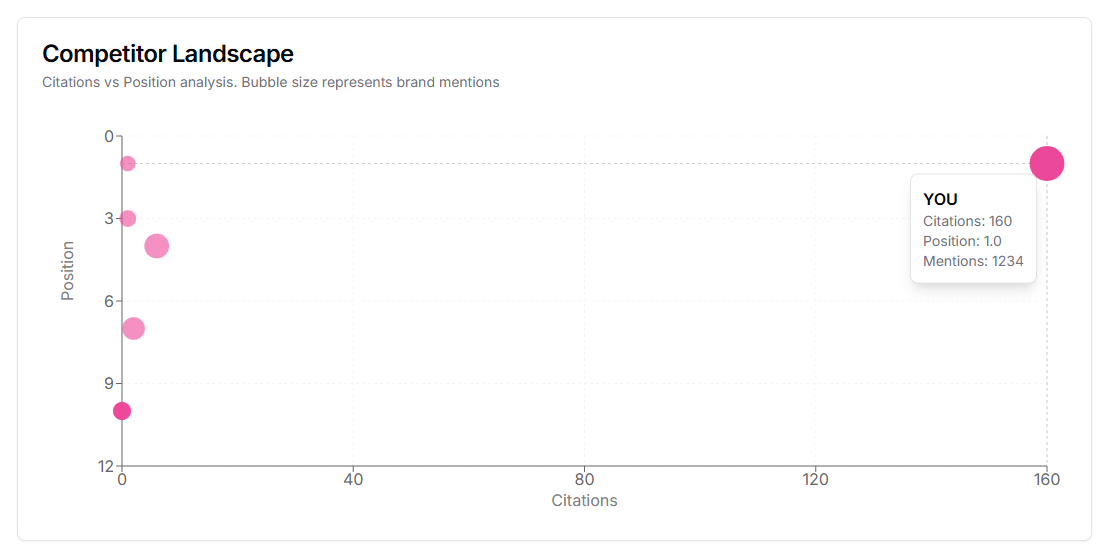Click the Position y-axis label
Image resolution: width=1104 pixels, height=554 pixels.
67,271
